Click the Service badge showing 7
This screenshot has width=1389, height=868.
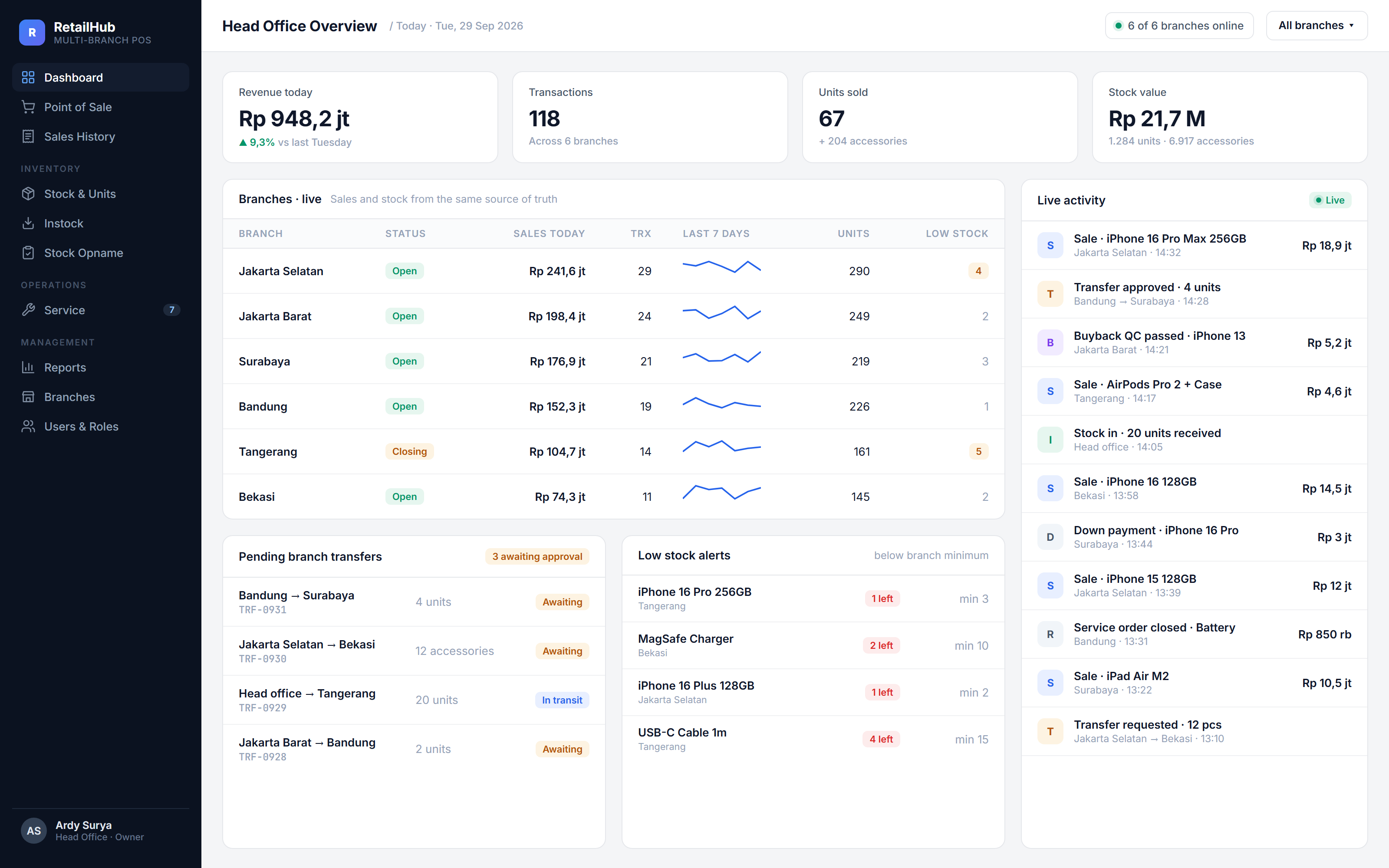tap(171, 310)
